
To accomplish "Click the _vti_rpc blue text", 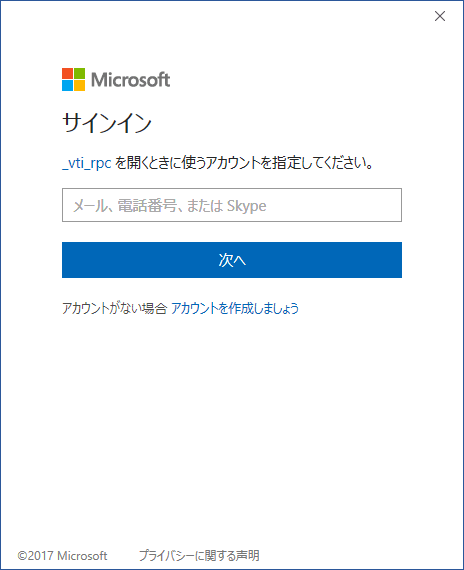I will pos(87,163).
